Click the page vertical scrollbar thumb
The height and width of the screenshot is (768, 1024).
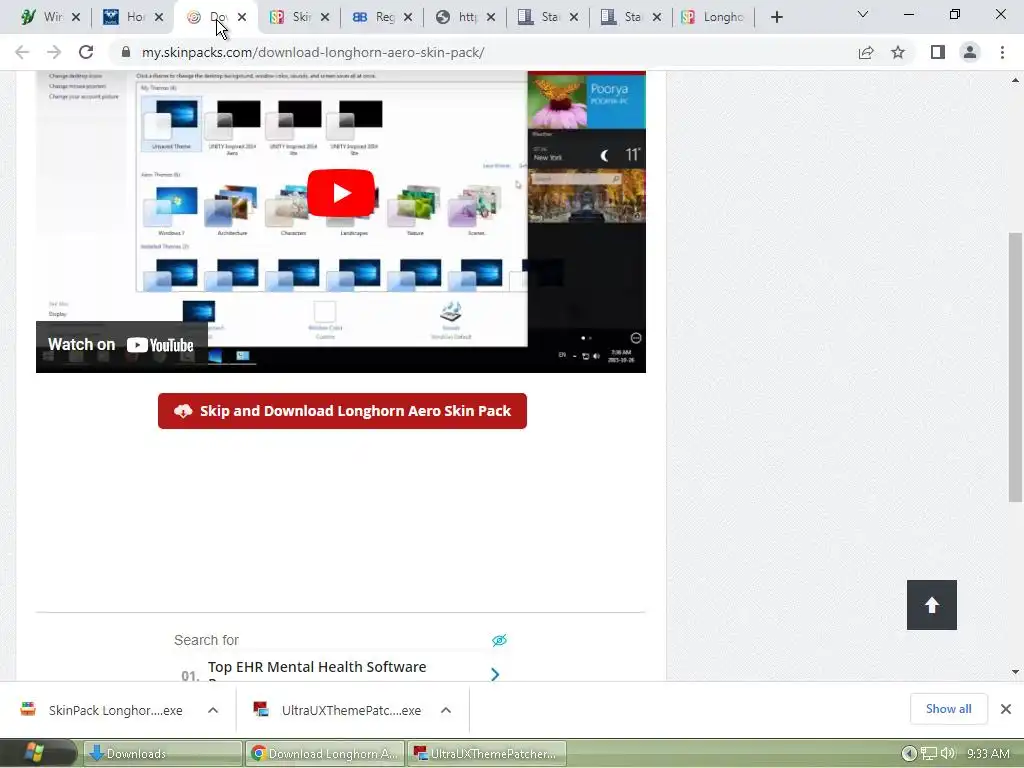pos(1015,367)
